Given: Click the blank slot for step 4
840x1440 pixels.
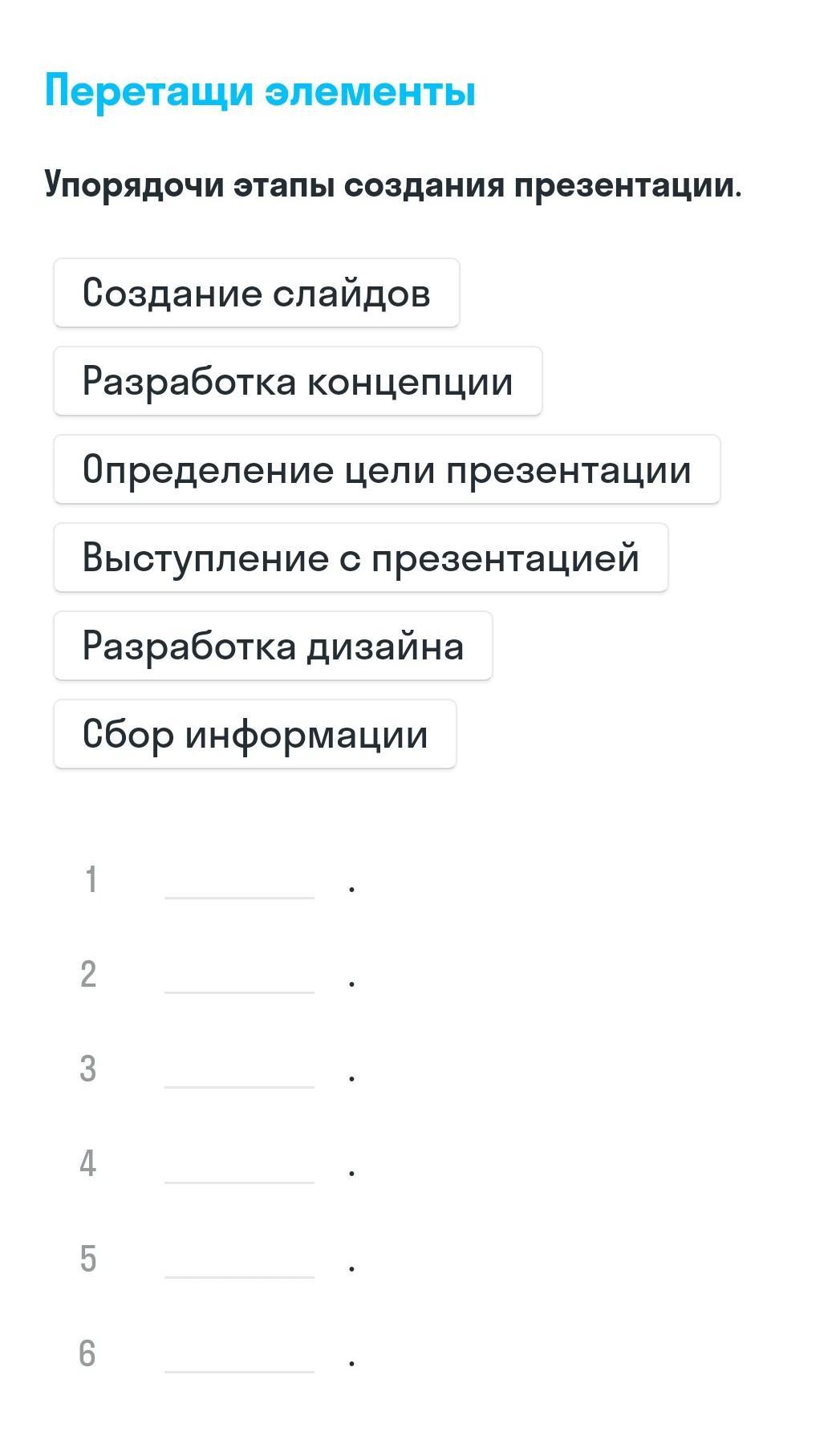Looking at the screenshot, I should 239,1165.
